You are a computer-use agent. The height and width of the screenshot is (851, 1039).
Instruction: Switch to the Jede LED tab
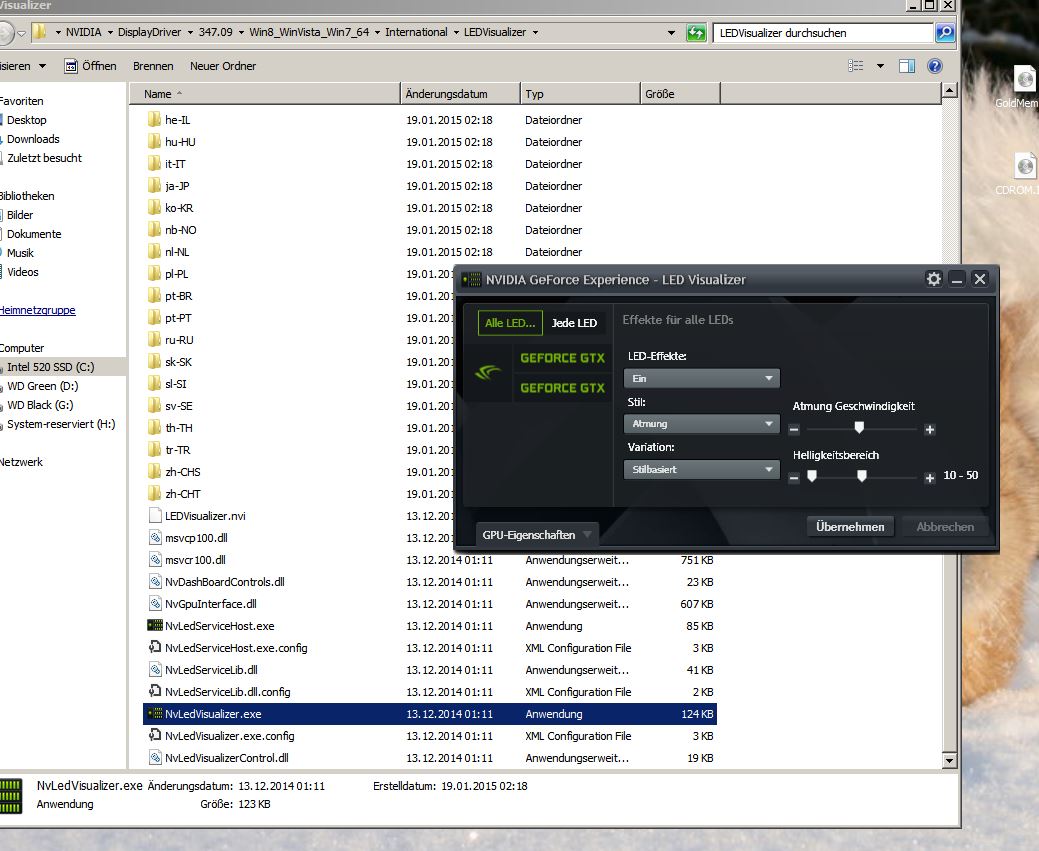coord(574,323)
